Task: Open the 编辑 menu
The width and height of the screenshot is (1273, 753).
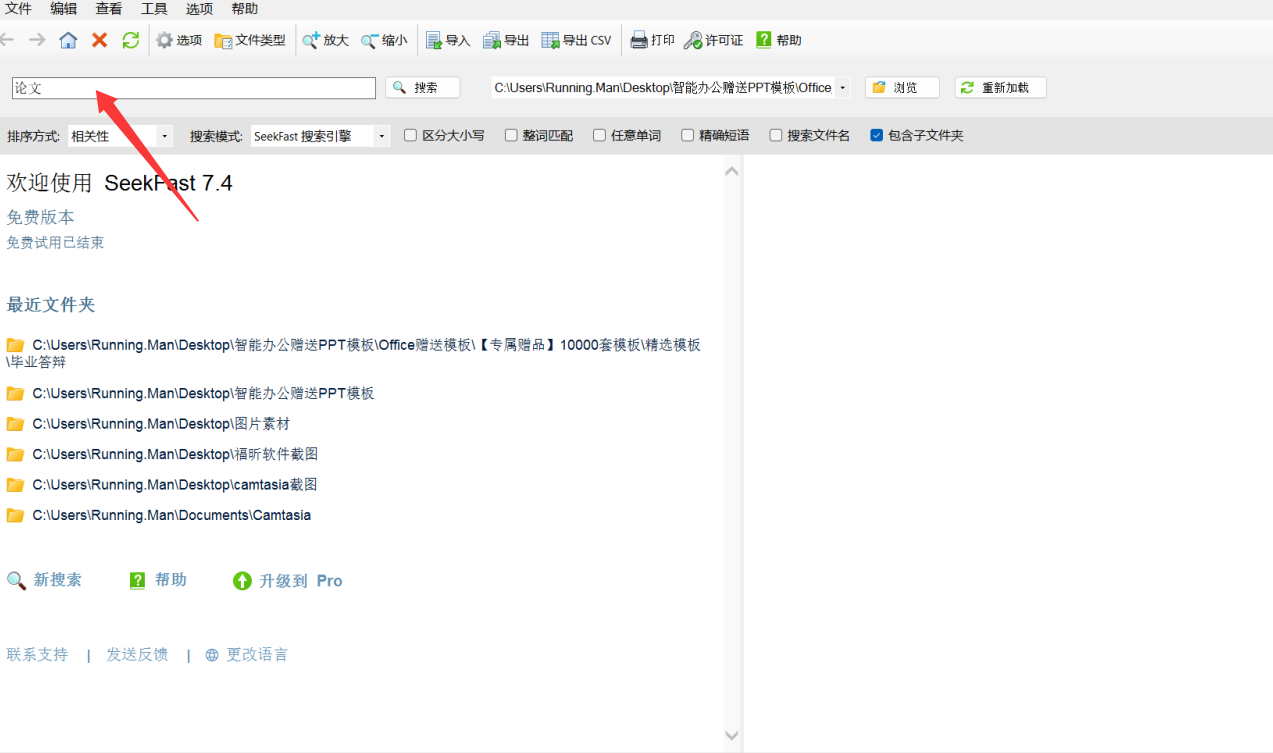Action: pyautogui.click(x=63, y=9)
